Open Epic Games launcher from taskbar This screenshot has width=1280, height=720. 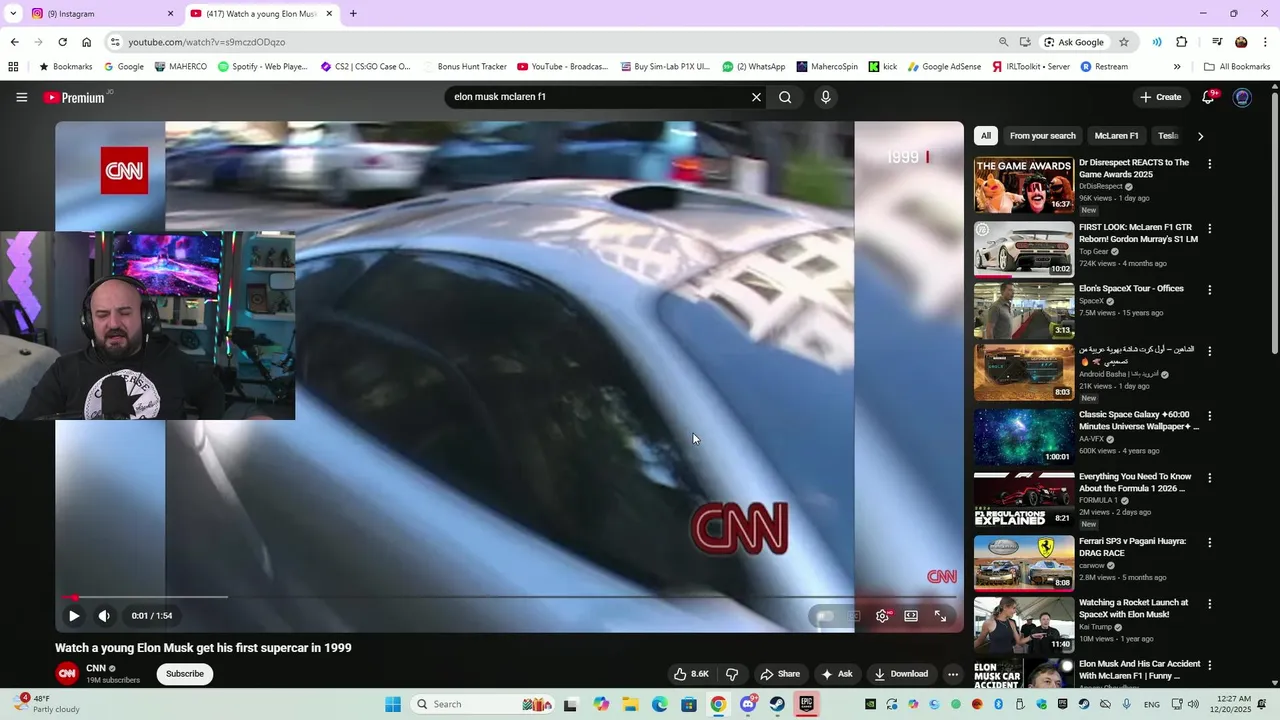806,704
